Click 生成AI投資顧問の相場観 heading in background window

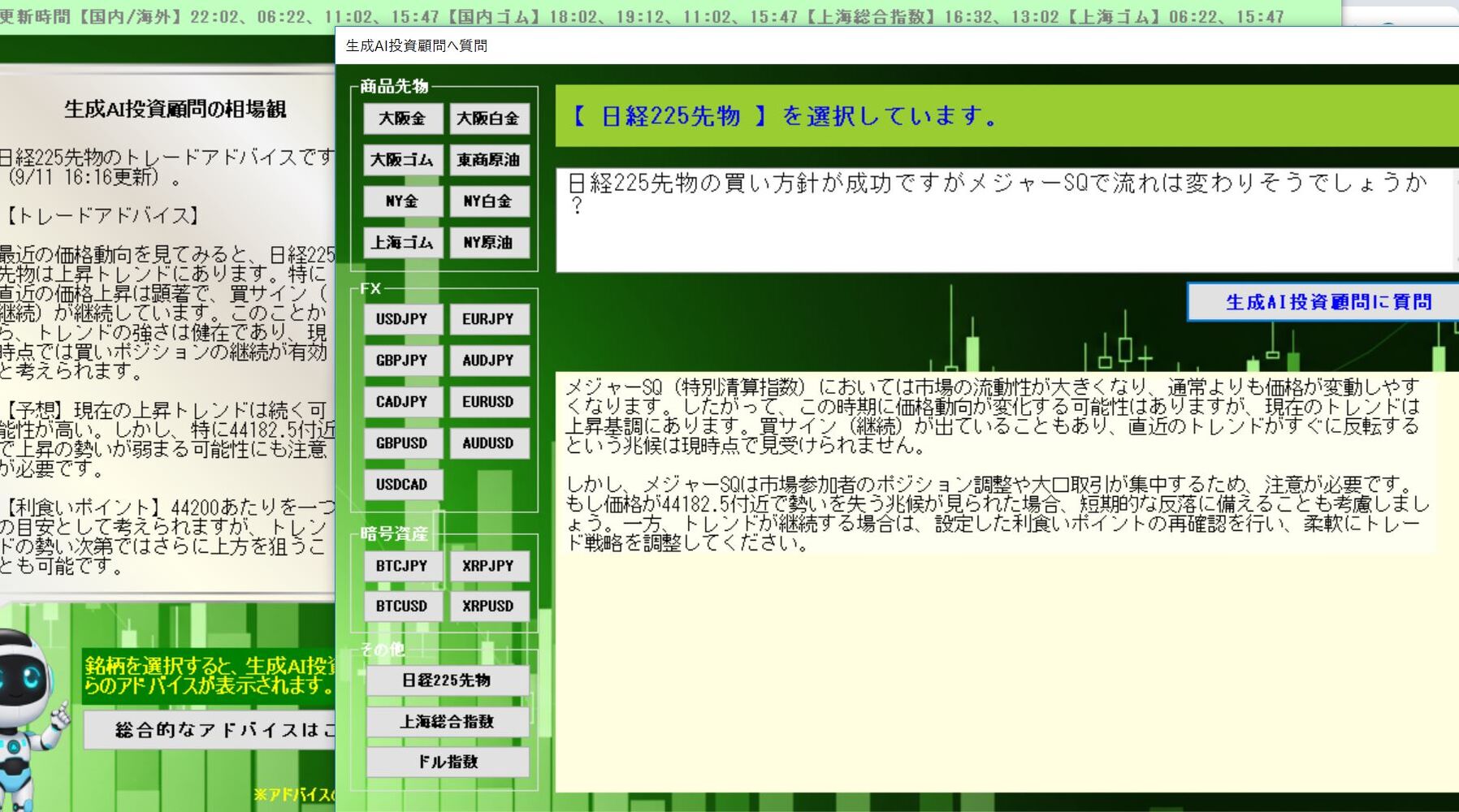[x=175, y=109]
